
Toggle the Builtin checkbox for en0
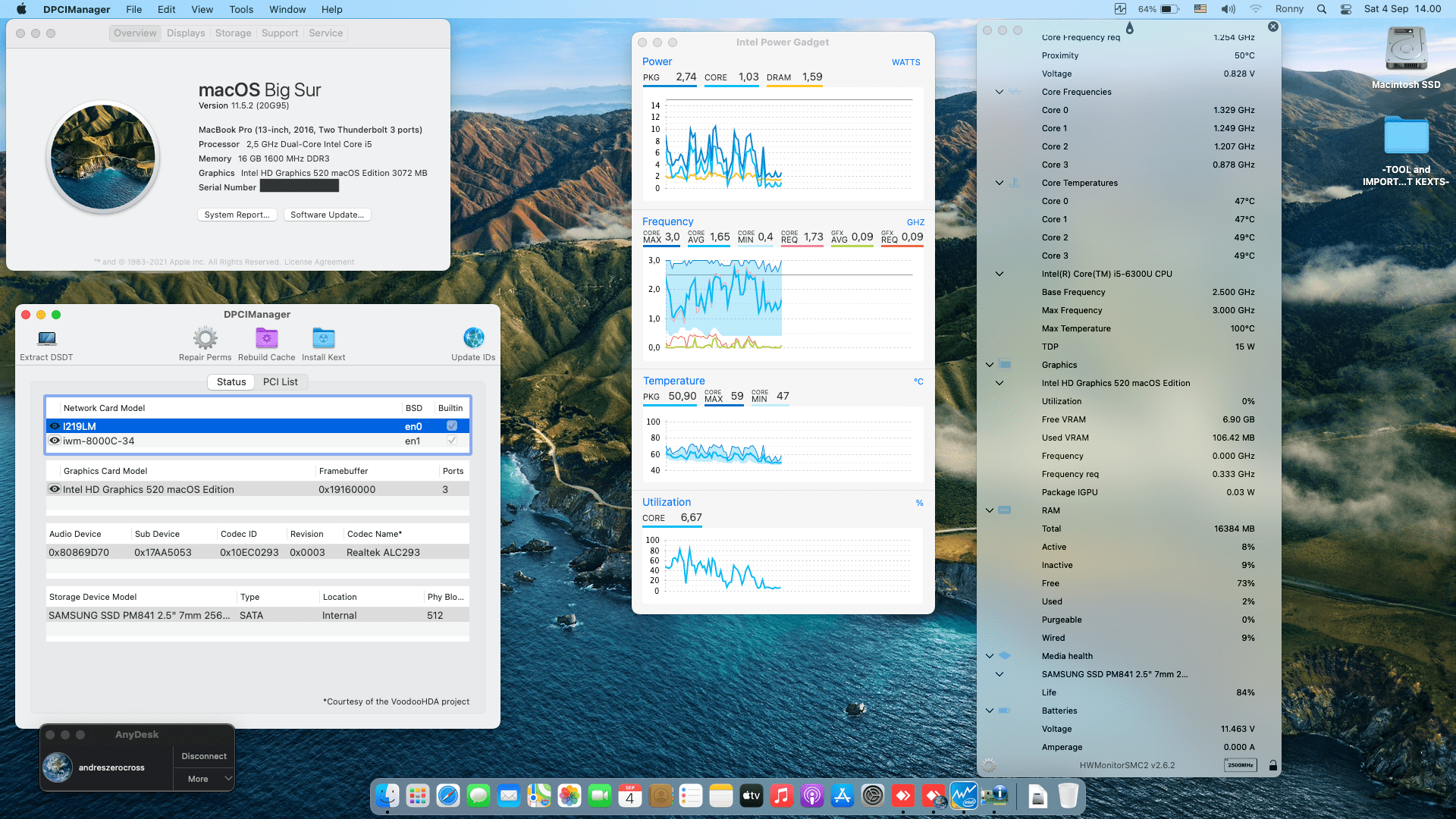(x=452, y=426)
